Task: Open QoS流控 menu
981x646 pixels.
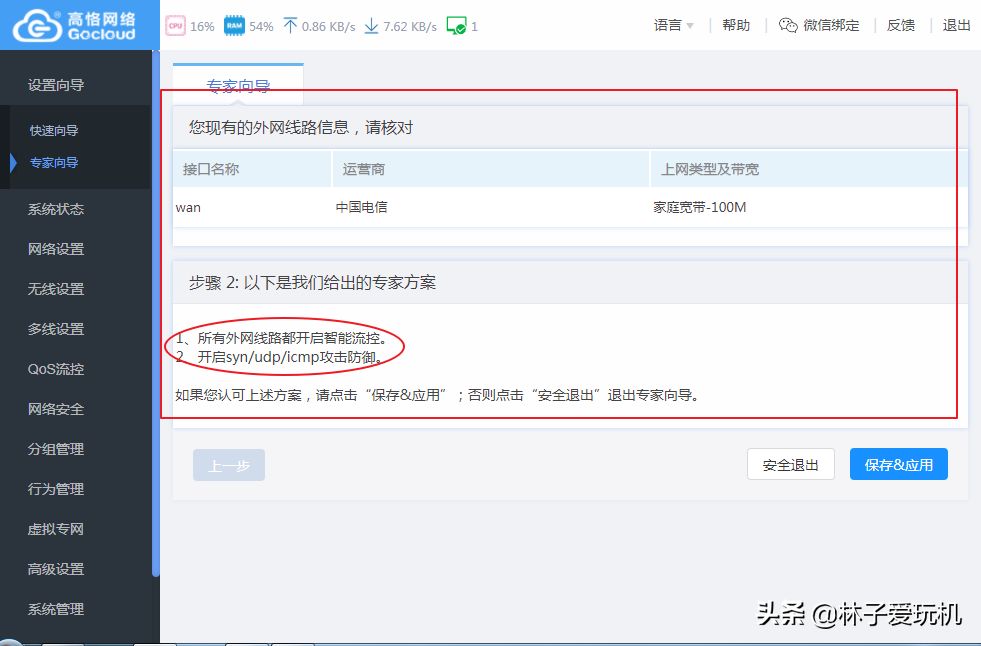Action: tap(56, 369)
